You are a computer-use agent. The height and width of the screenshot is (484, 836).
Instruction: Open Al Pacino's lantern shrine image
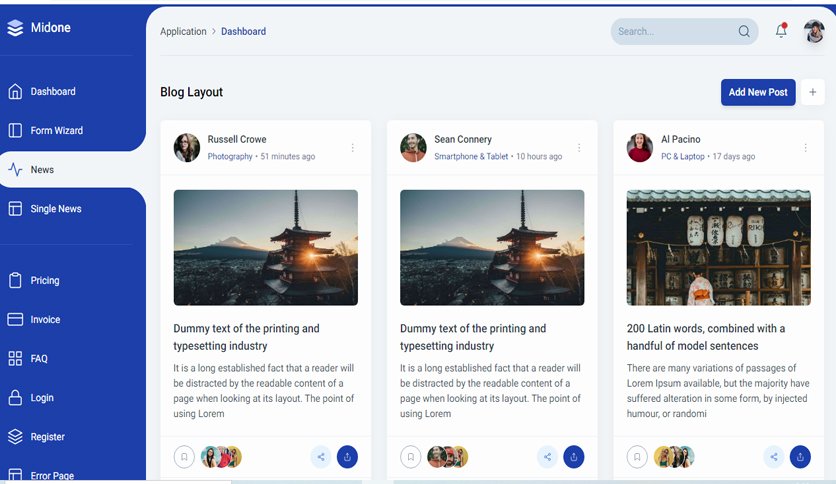(719, 247)
